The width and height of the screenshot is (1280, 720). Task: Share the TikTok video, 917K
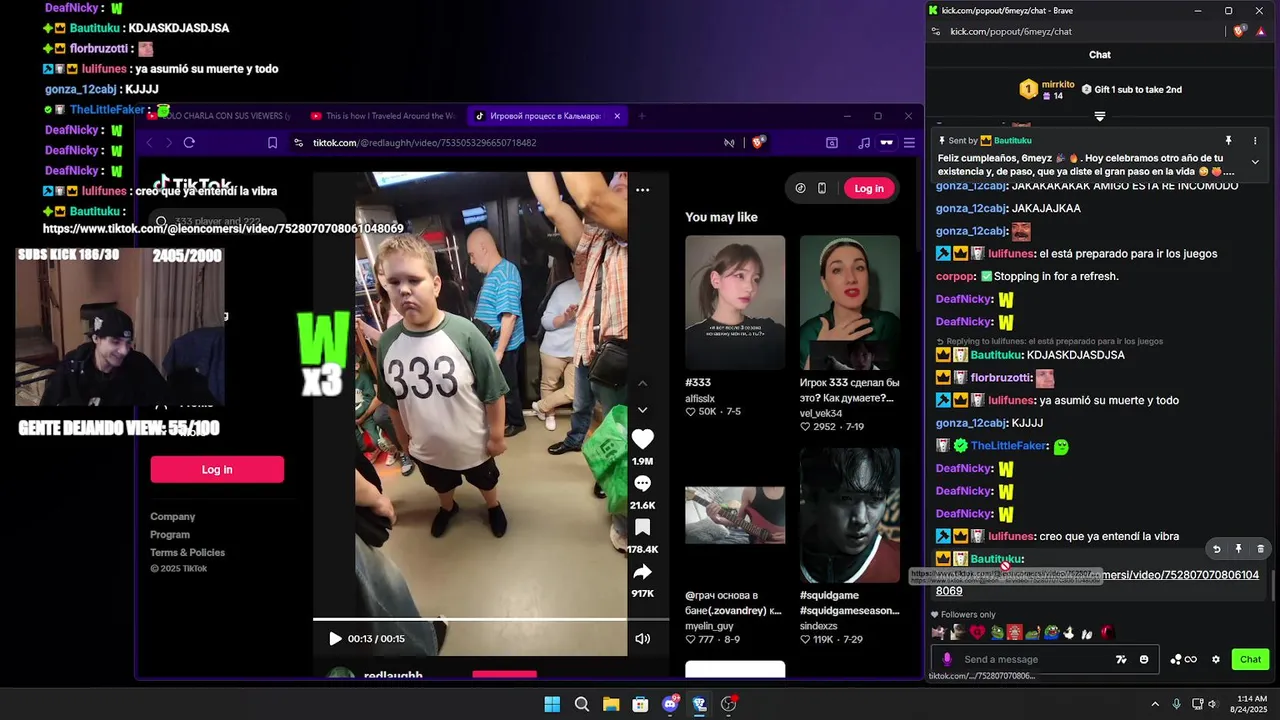point(642,571)
